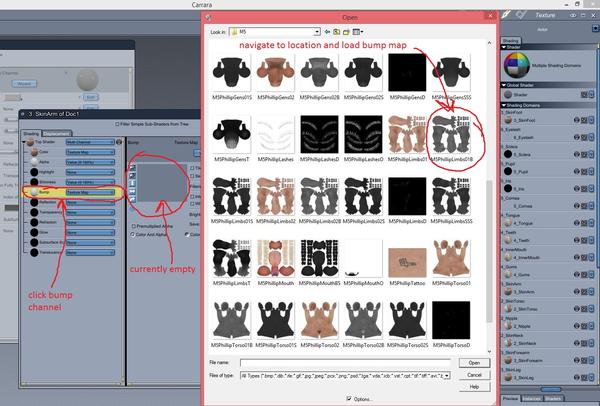
Task: Open the Files of type dropdown
Action: coord(447,376)
